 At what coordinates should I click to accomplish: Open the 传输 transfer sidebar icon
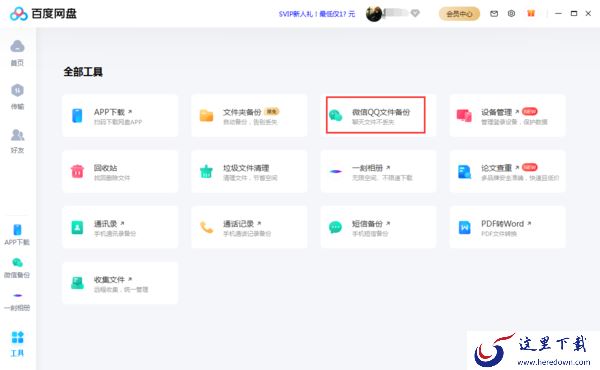[x=17, y=90]
